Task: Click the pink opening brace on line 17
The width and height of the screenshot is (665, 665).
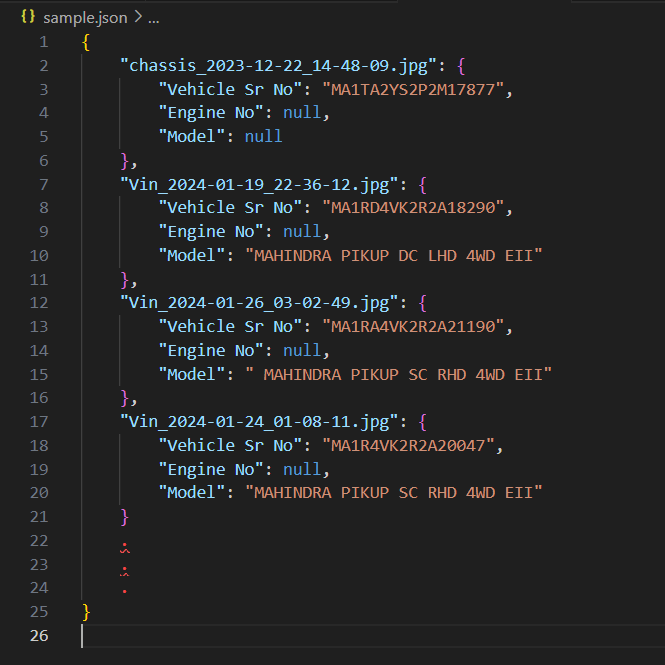Action: click(x=422, y=422)
